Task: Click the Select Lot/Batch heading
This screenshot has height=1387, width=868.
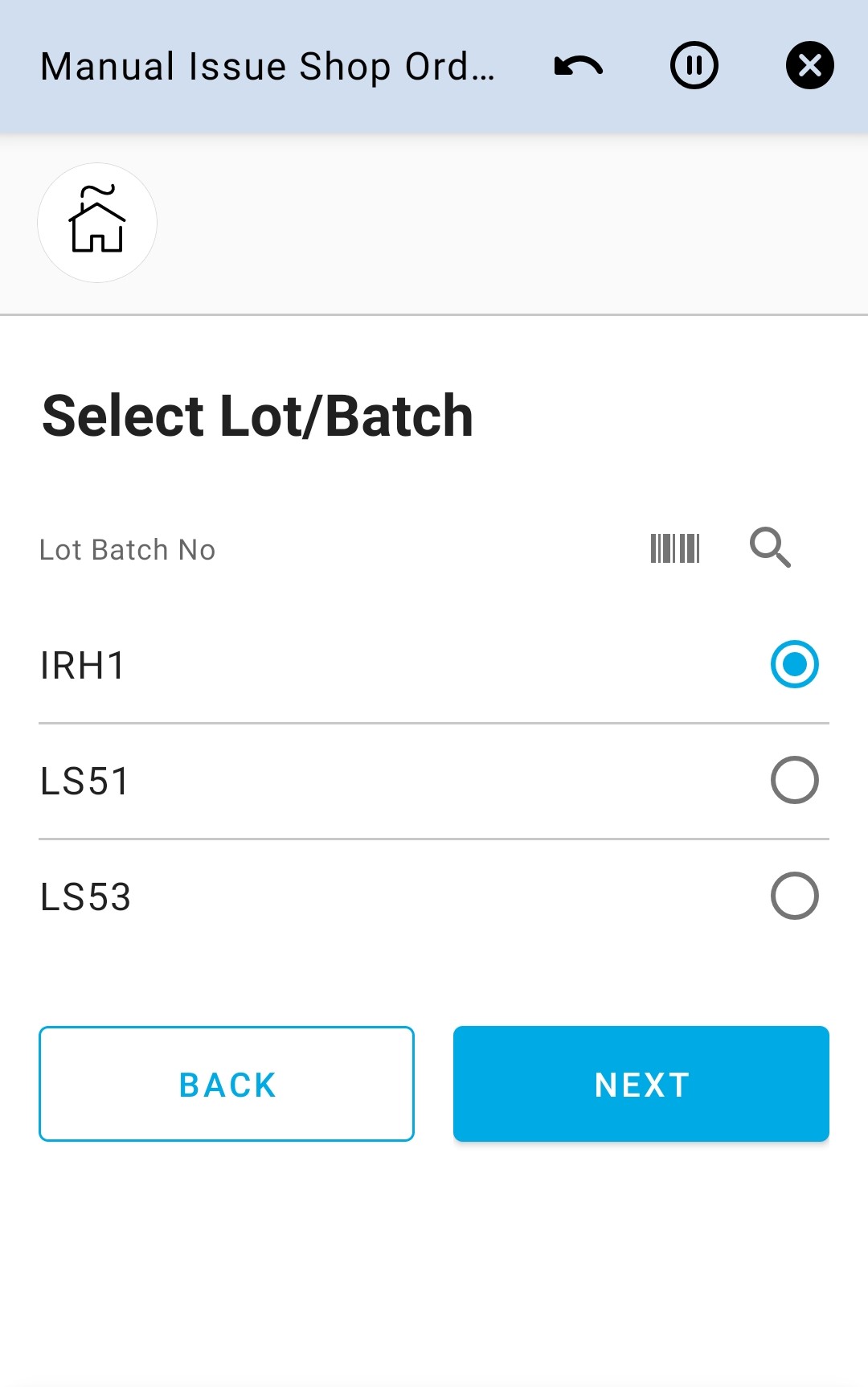Action: coord(257,415)
